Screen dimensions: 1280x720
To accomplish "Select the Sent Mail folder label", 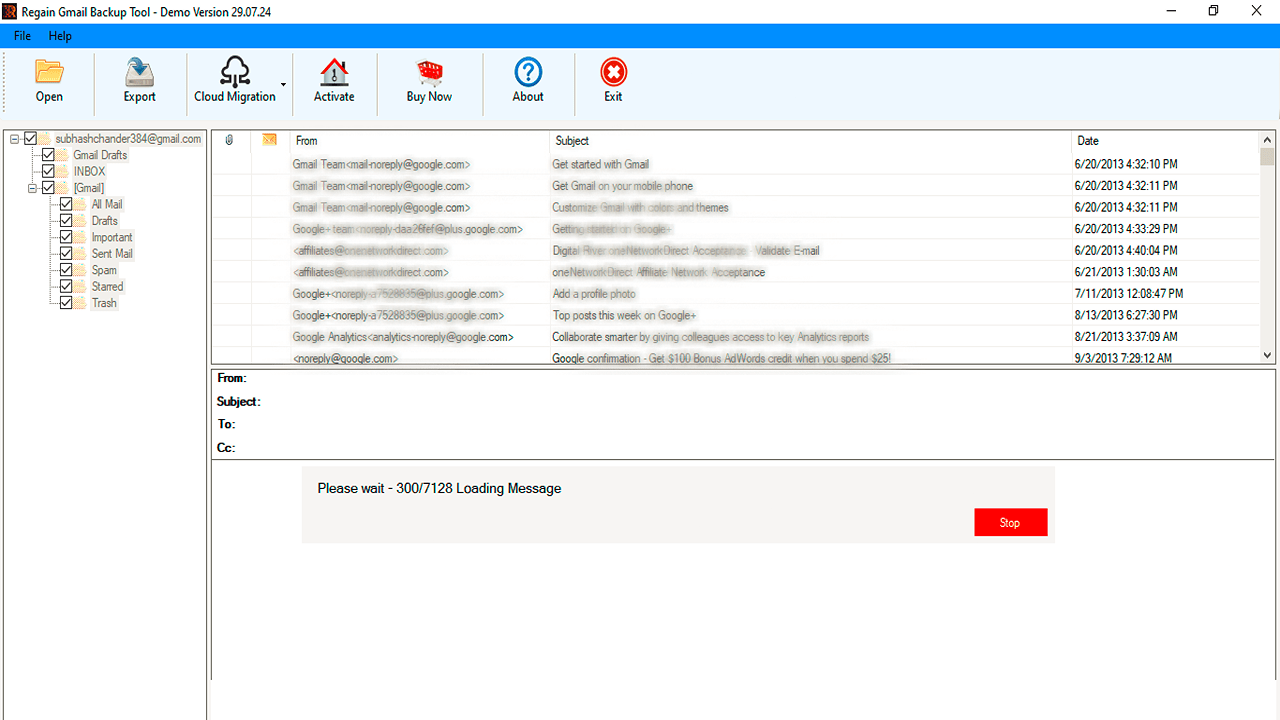I will [112, 253].
